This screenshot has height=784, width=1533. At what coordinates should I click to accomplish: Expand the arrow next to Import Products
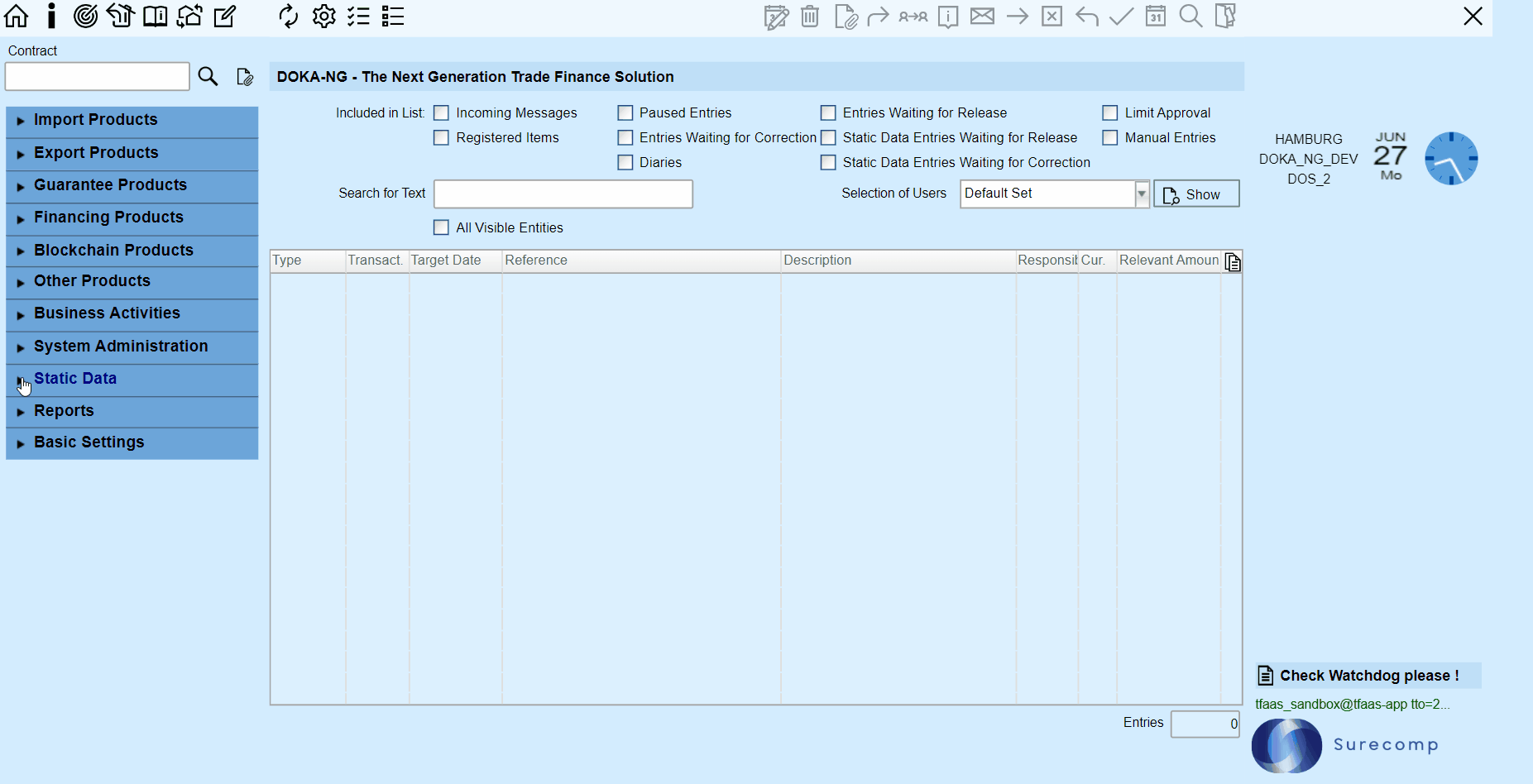tap(21, 121)
